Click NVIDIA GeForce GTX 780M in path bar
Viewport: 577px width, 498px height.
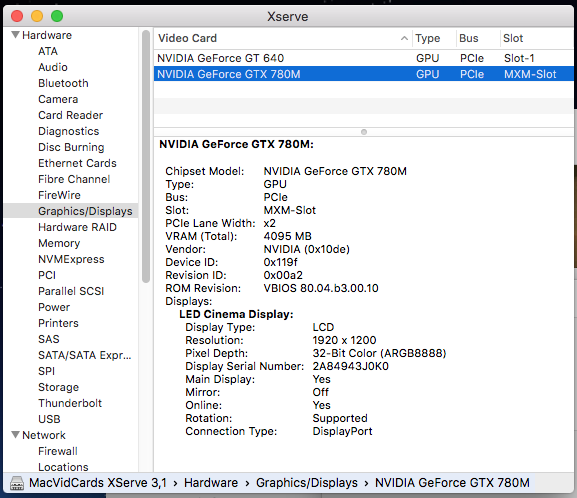tap(452, 483)
